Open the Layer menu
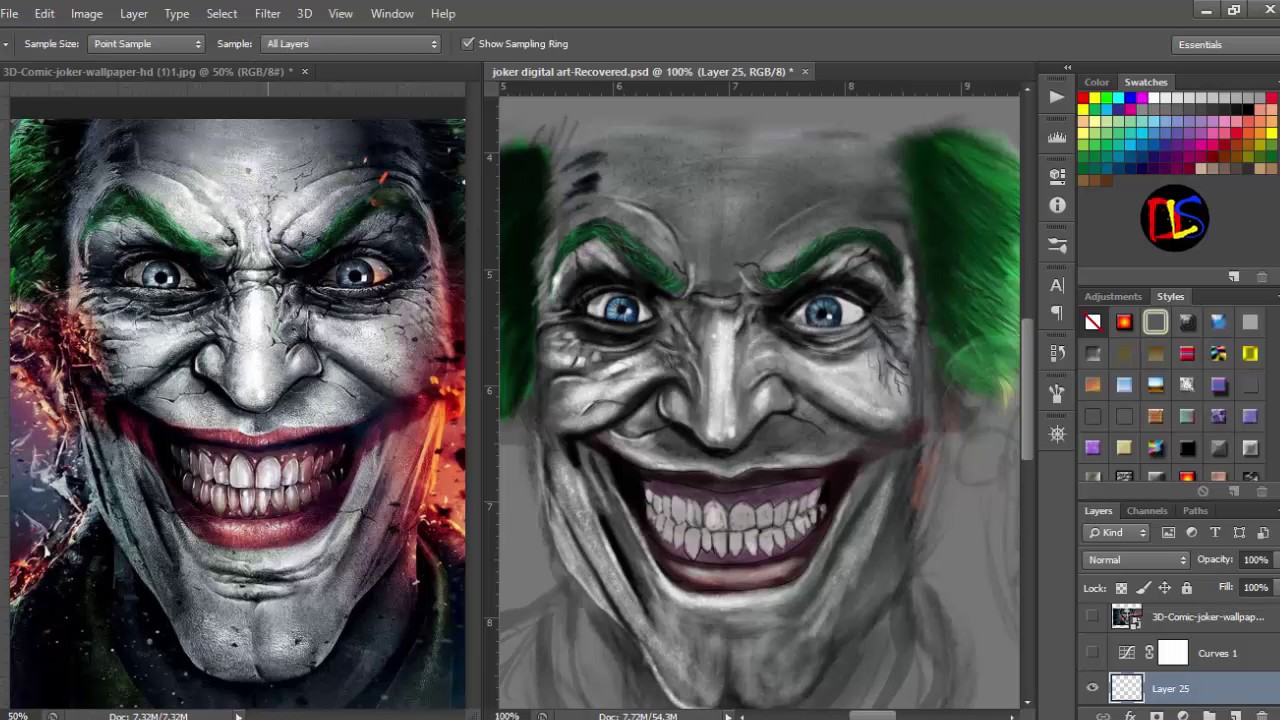The width and height of the screenshot is (1280, 720). (134, 14)
